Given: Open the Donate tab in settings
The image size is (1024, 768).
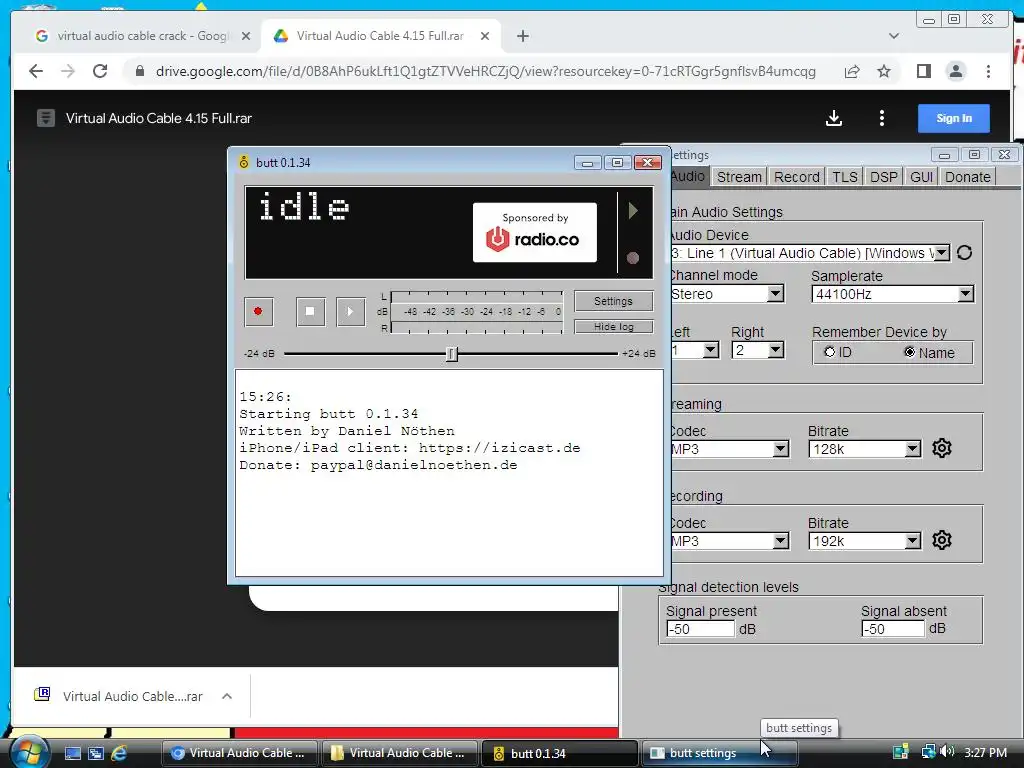Looking at the screenshot, I should (967, 177).
